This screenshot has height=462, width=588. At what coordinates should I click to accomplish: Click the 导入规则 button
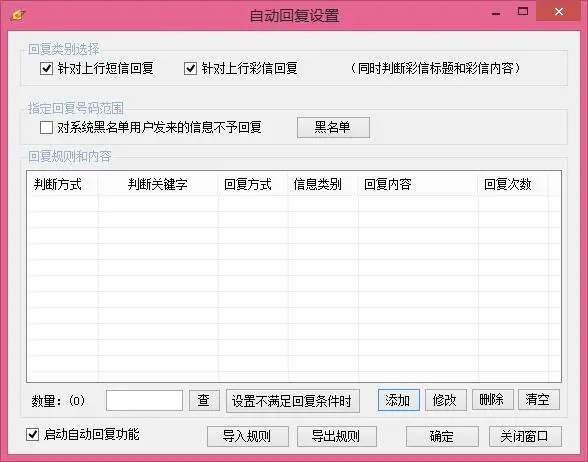(248, 436)
